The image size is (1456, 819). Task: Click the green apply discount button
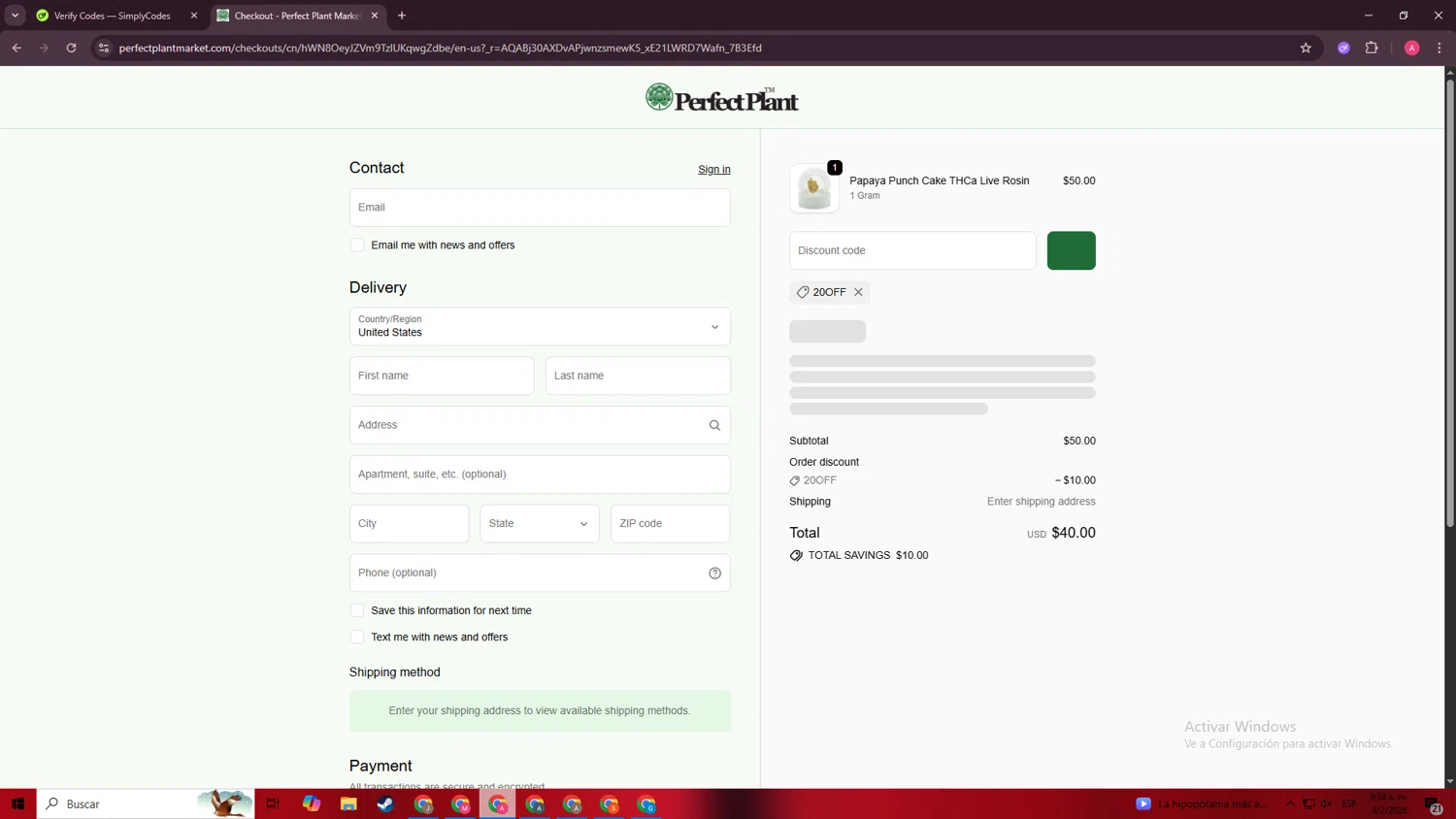click(x=1071, y=250)
